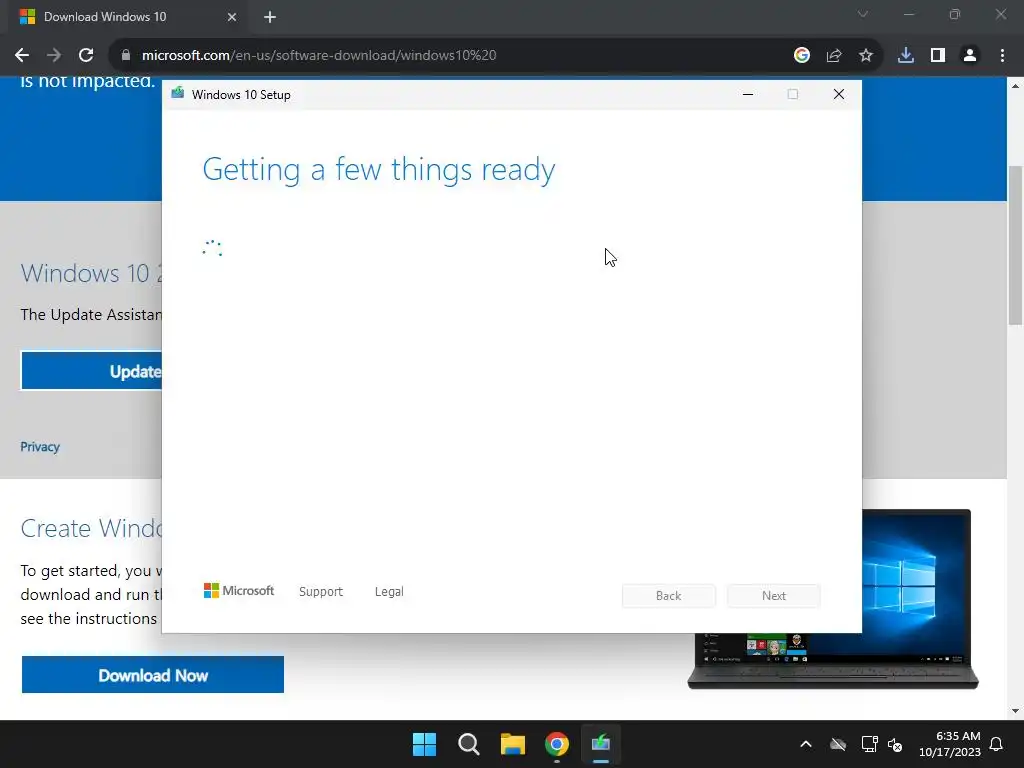Image resolution: width=1024 pixels, height=768 pixels.
Task: Reload the page in Chrome
Action: (x=86, y=56)
